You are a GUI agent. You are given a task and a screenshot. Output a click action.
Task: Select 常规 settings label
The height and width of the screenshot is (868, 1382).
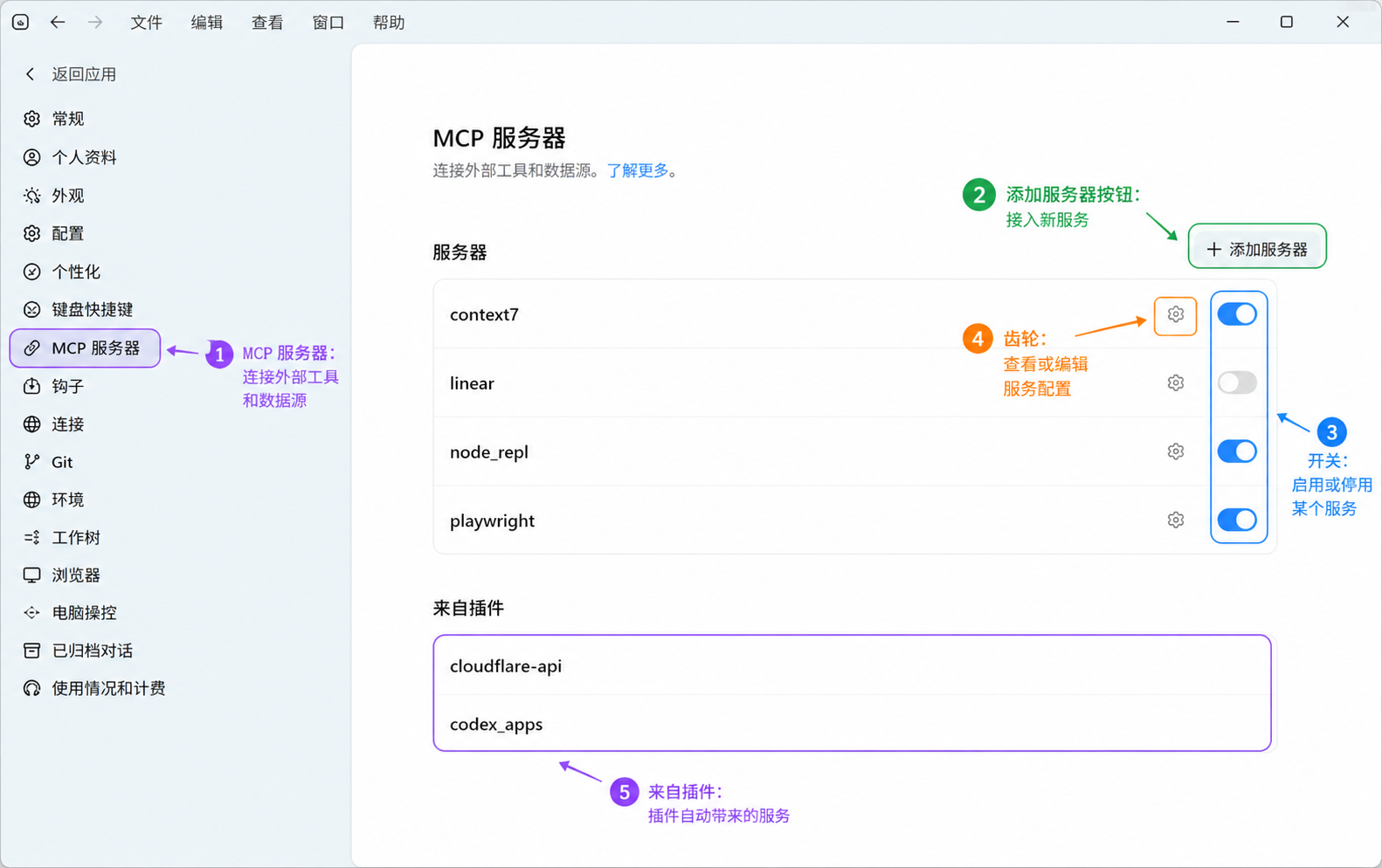point(68,119)
